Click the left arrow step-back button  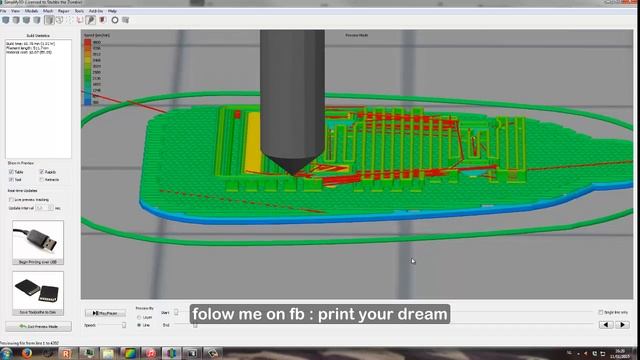606,325
